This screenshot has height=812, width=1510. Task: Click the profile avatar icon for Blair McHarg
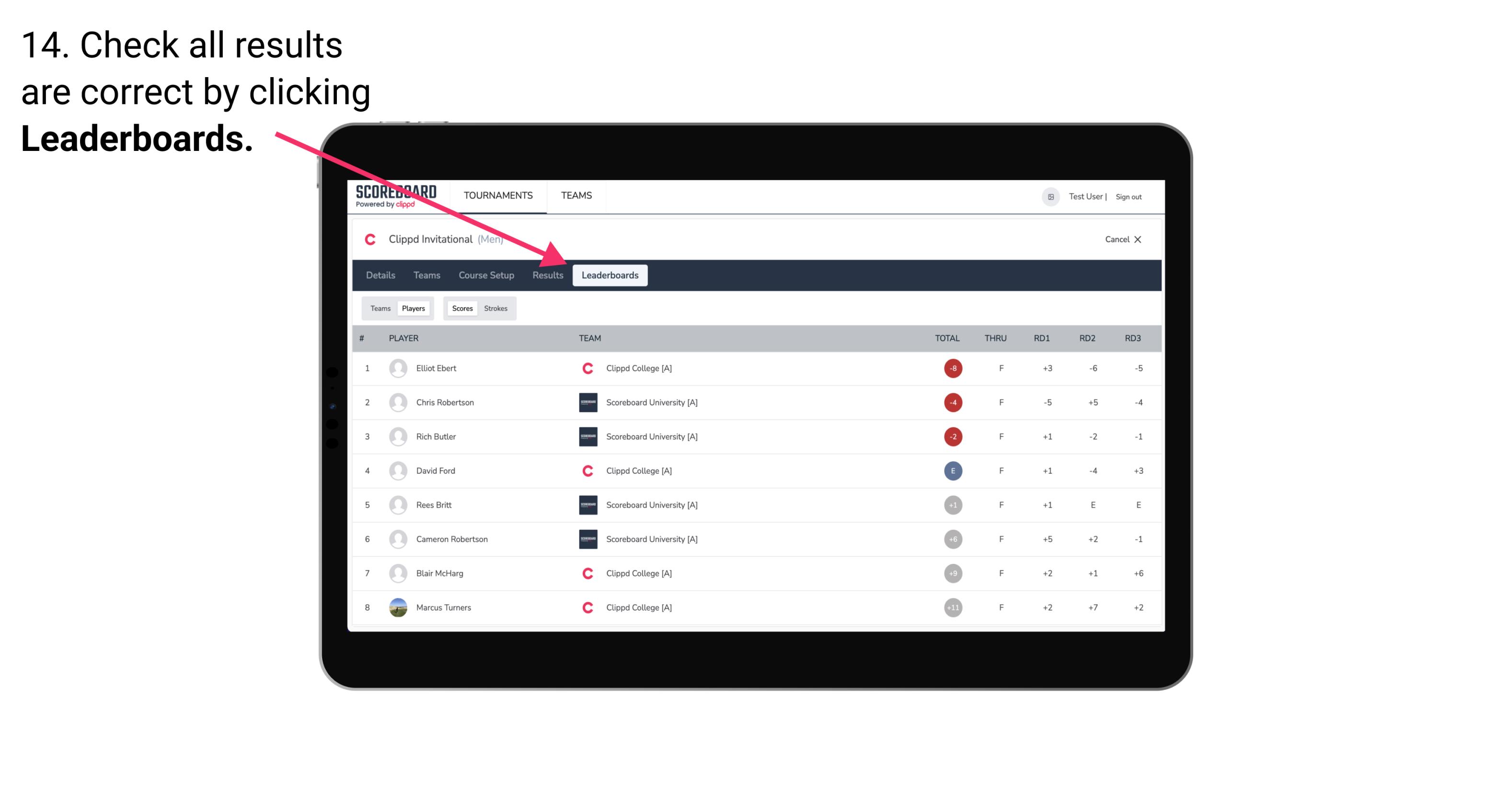pos(398,573)
